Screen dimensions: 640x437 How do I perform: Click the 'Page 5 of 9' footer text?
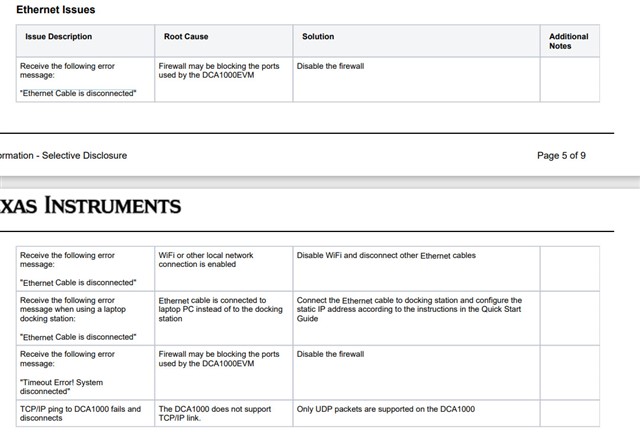pyautogui.click(x=561, y=155)
